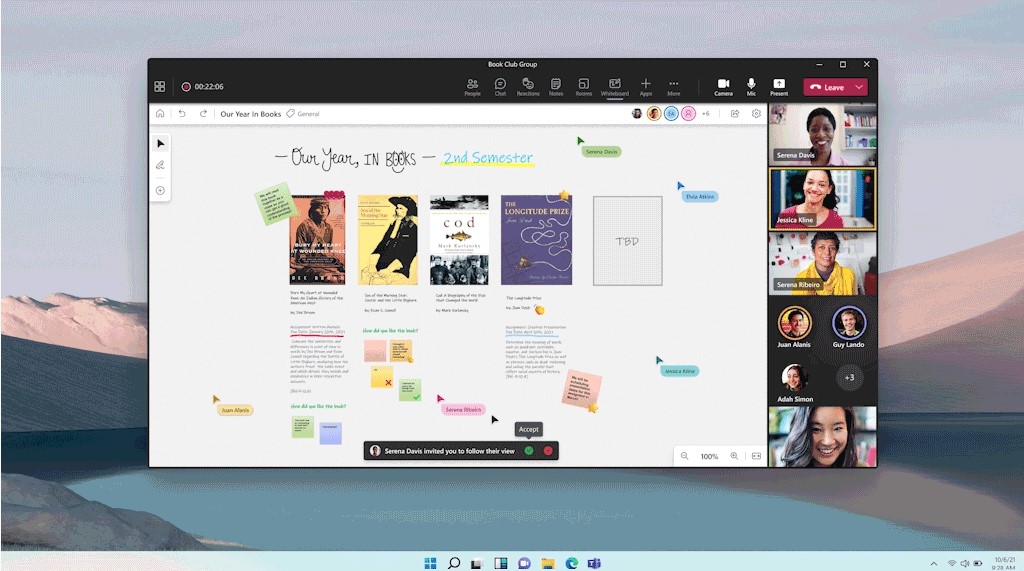
Task: Select the pen drawing tool
Action: click(x=160, y=166)
